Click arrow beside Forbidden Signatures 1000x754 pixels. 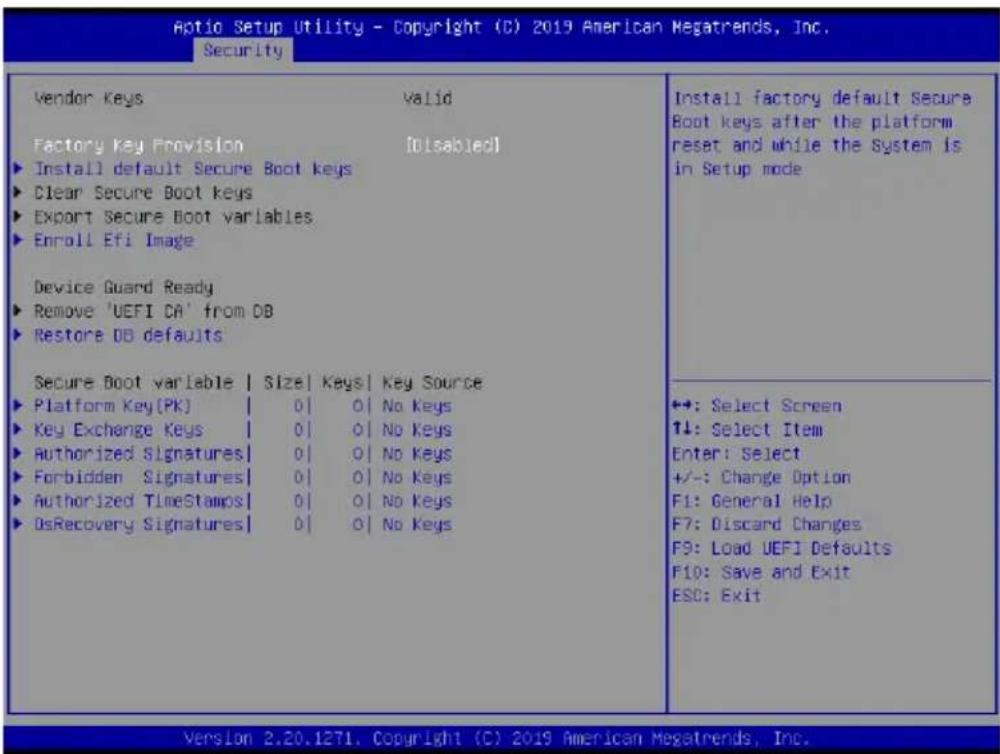coord(18,477)
